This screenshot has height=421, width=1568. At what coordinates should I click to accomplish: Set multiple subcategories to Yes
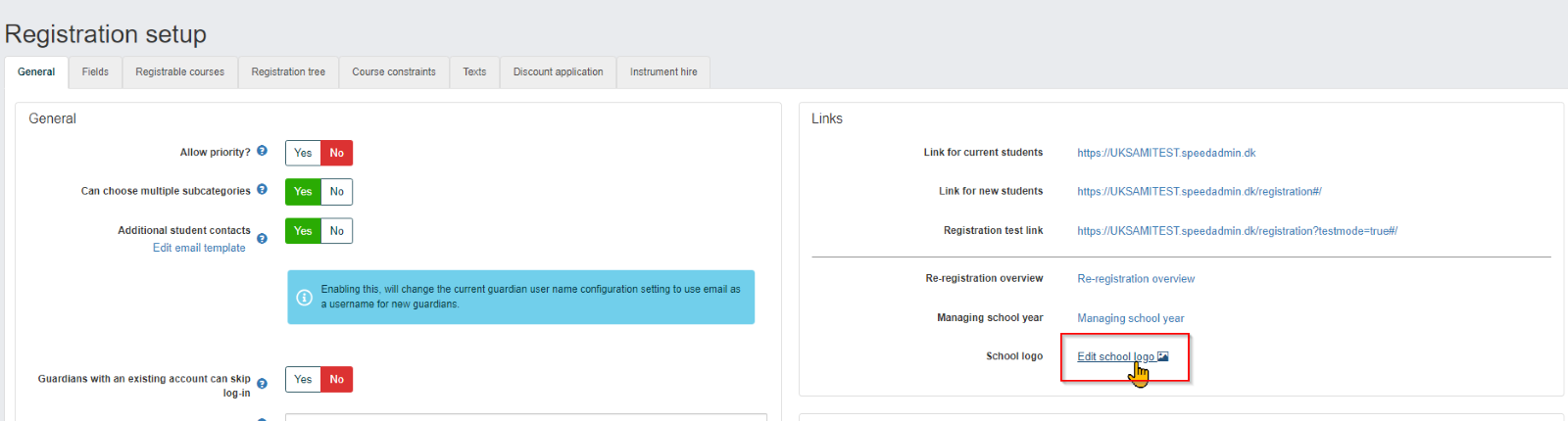[303, 192]
